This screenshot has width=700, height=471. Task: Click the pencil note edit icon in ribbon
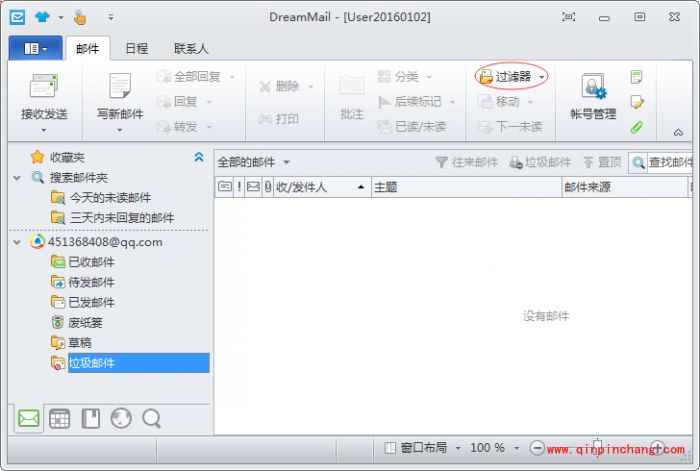click(637, 103)
